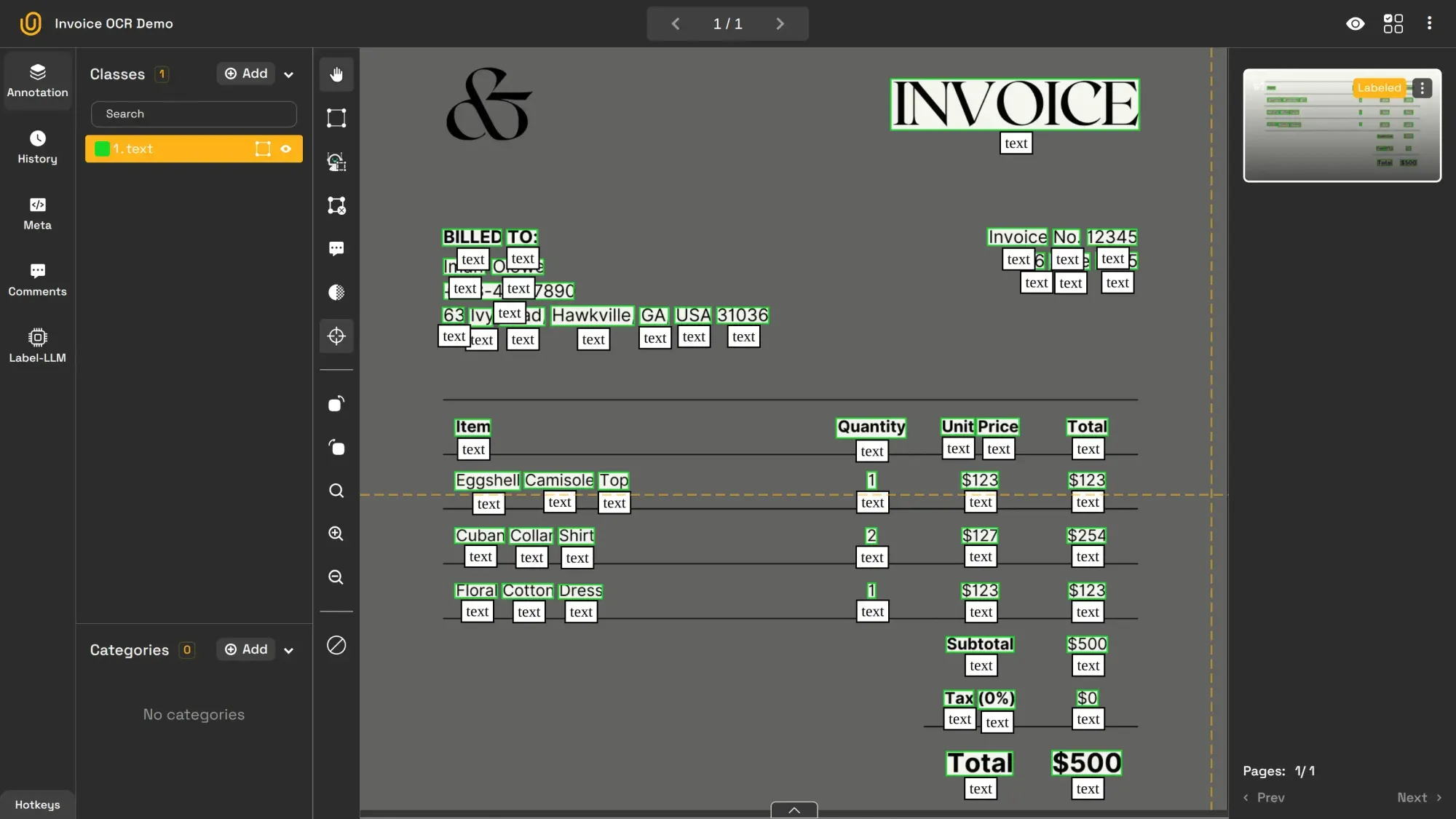Expand the bottom panel chevron

pyautogui.click(x=794, y=810)
